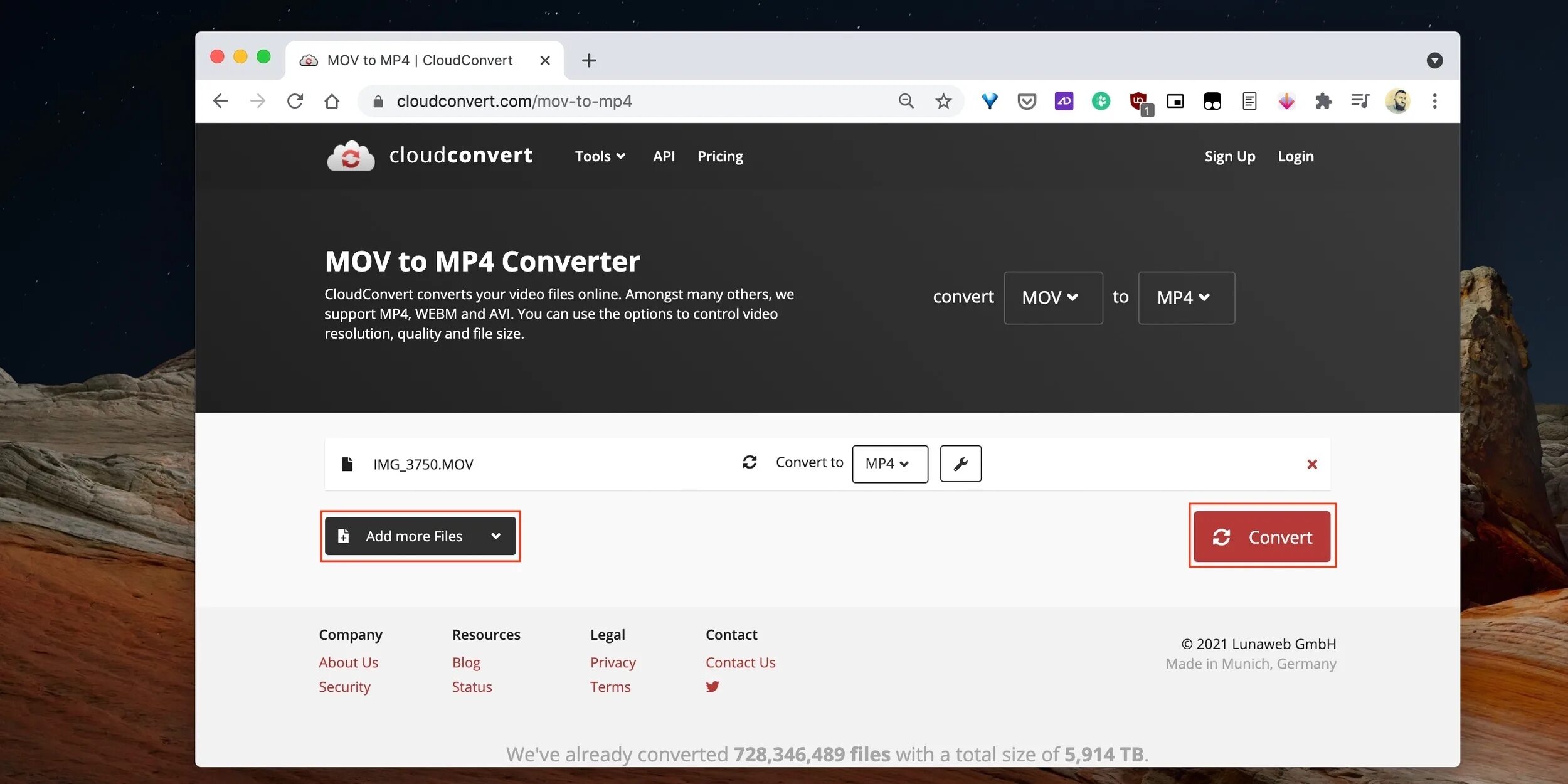Viewport: 1568px width, 784px height.
Task: Click the padlock site security icon
Action: 378,101
